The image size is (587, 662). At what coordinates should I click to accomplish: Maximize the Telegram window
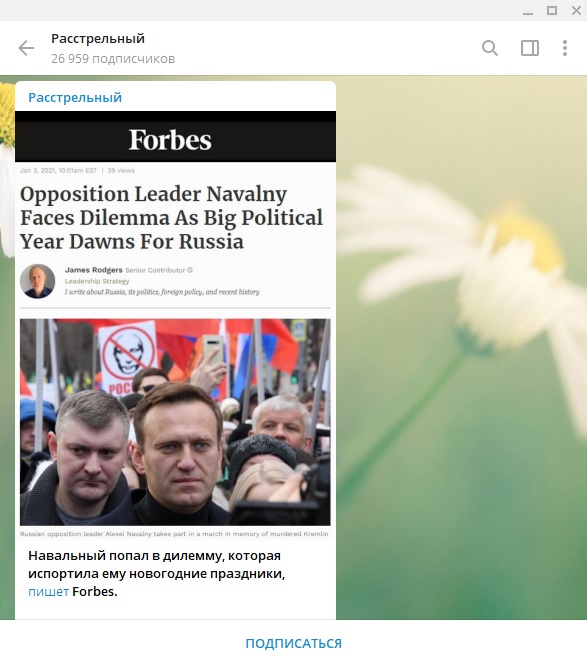click(x=552, y=11)
